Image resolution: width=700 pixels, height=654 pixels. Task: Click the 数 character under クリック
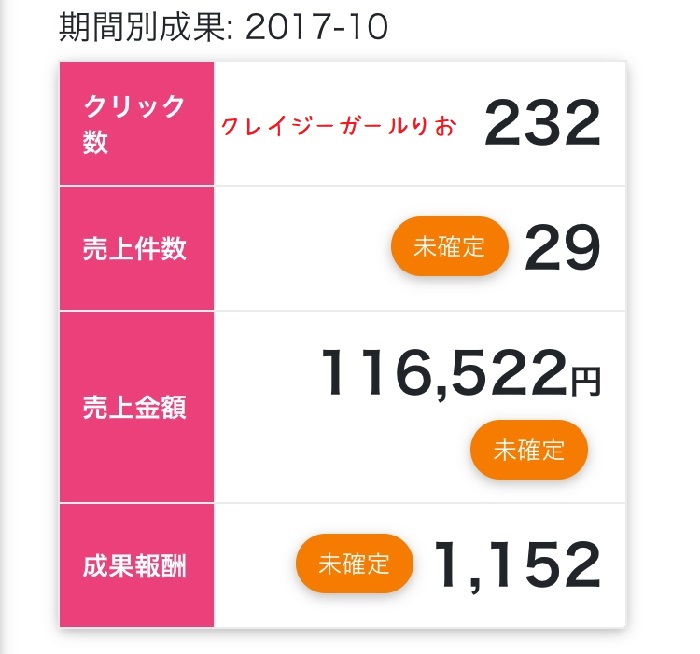click(95, 142)
